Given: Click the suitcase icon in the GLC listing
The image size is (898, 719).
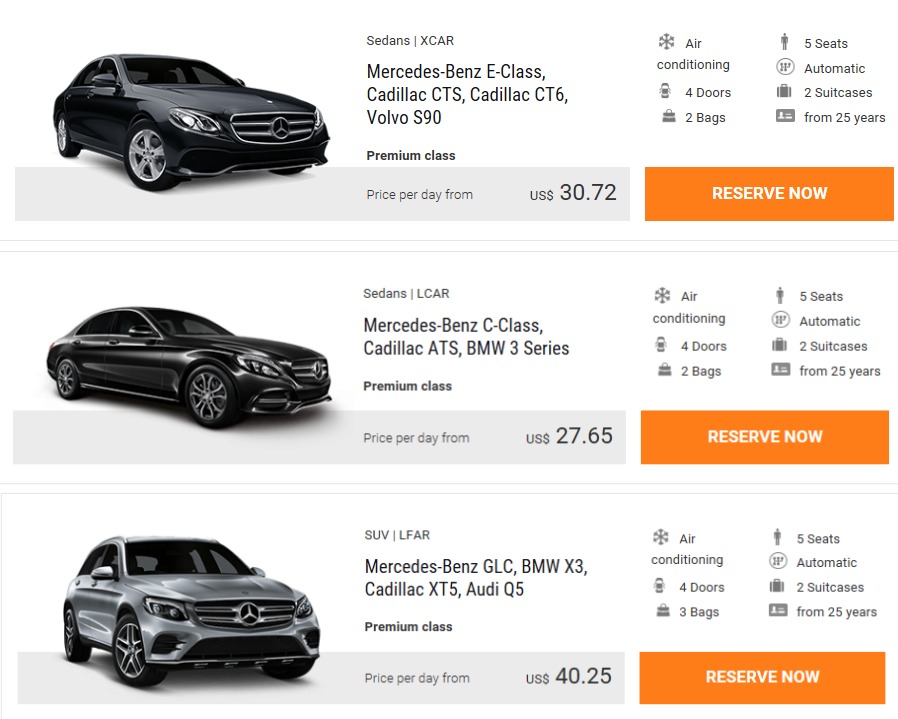Looking at the screenshot, I should (x=777, y=586).
